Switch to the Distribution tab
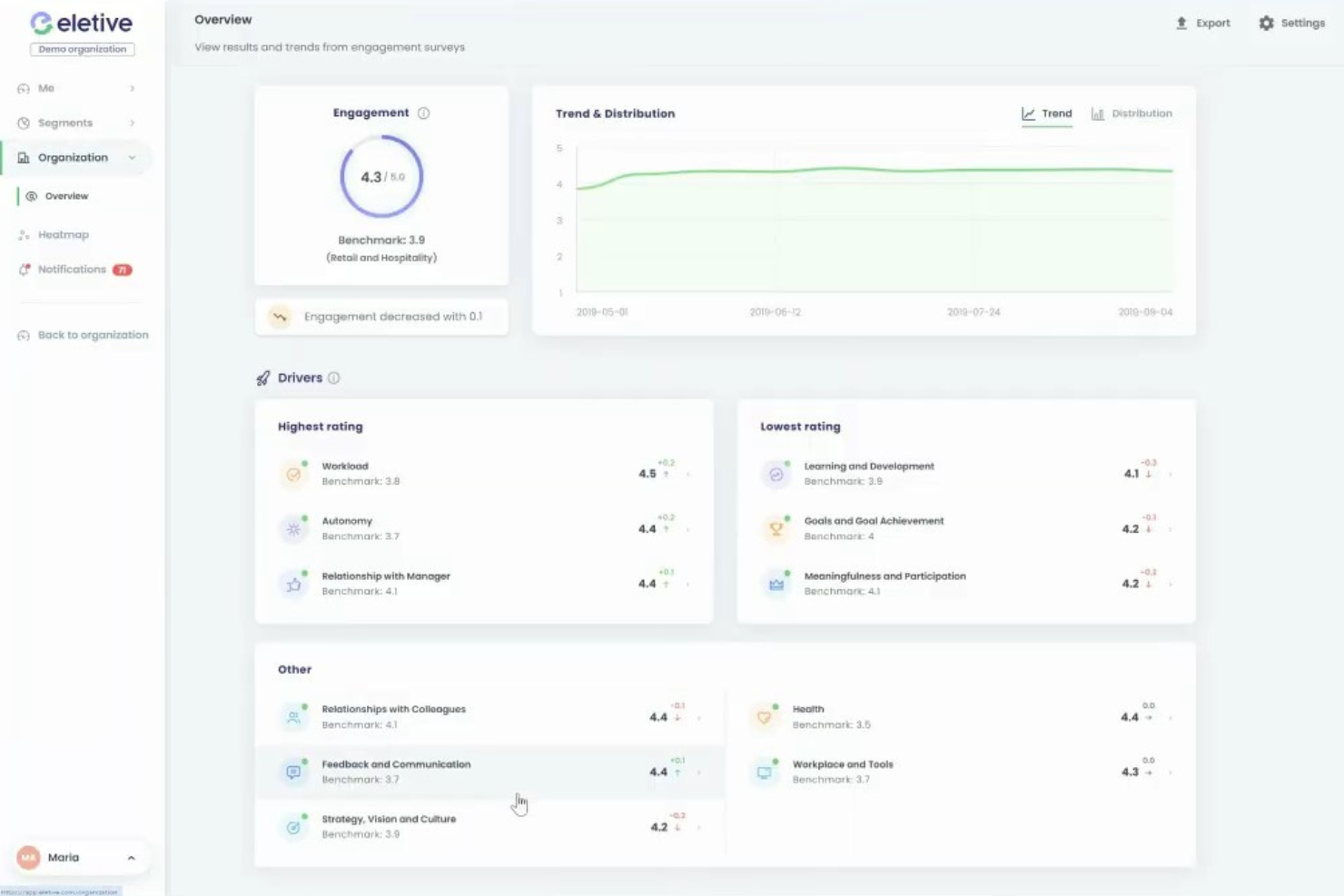1344x896 pixels. click(1132, 114)
